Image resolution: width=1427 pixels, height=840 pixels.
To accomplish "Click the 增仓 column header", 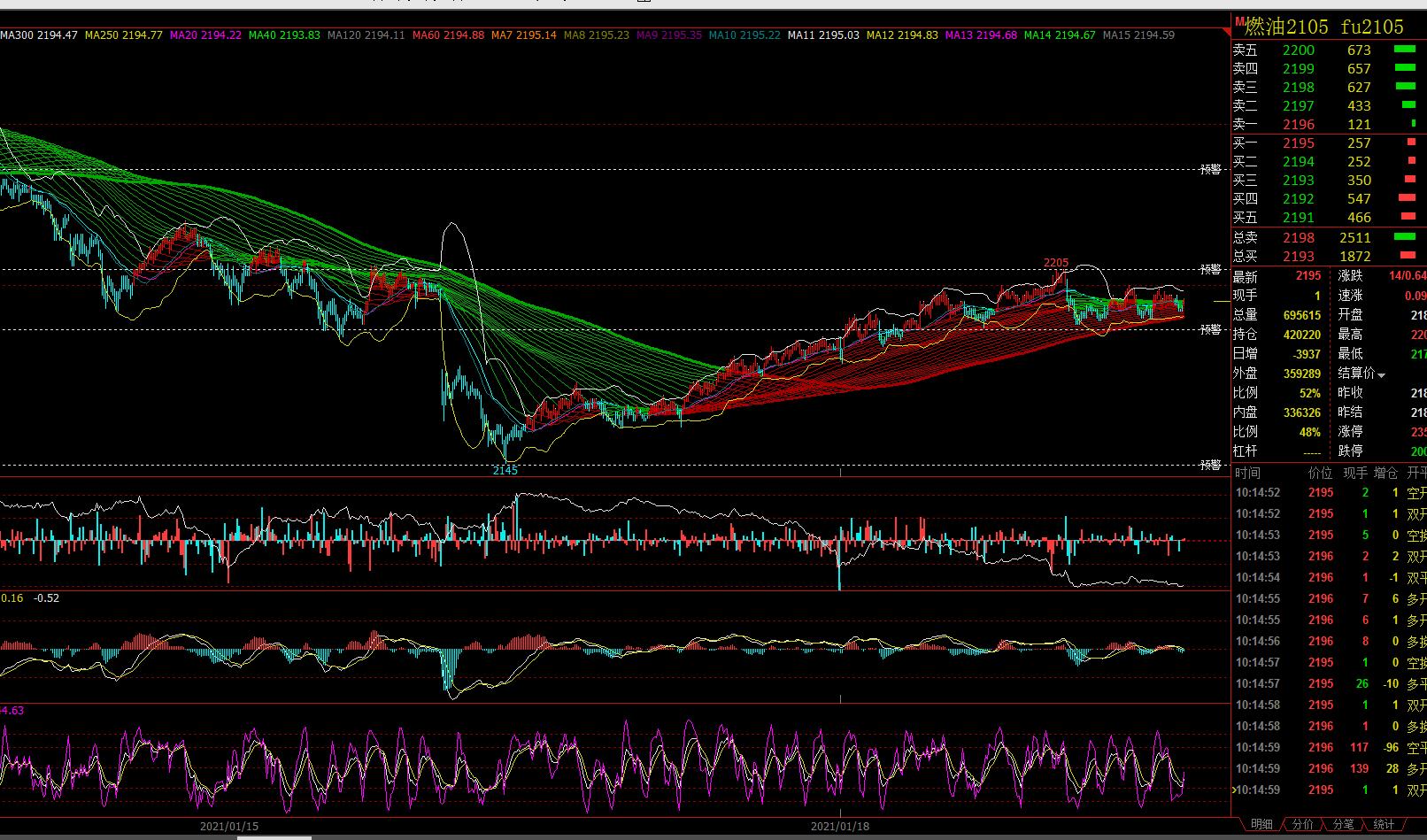I will coord(1386,474).
